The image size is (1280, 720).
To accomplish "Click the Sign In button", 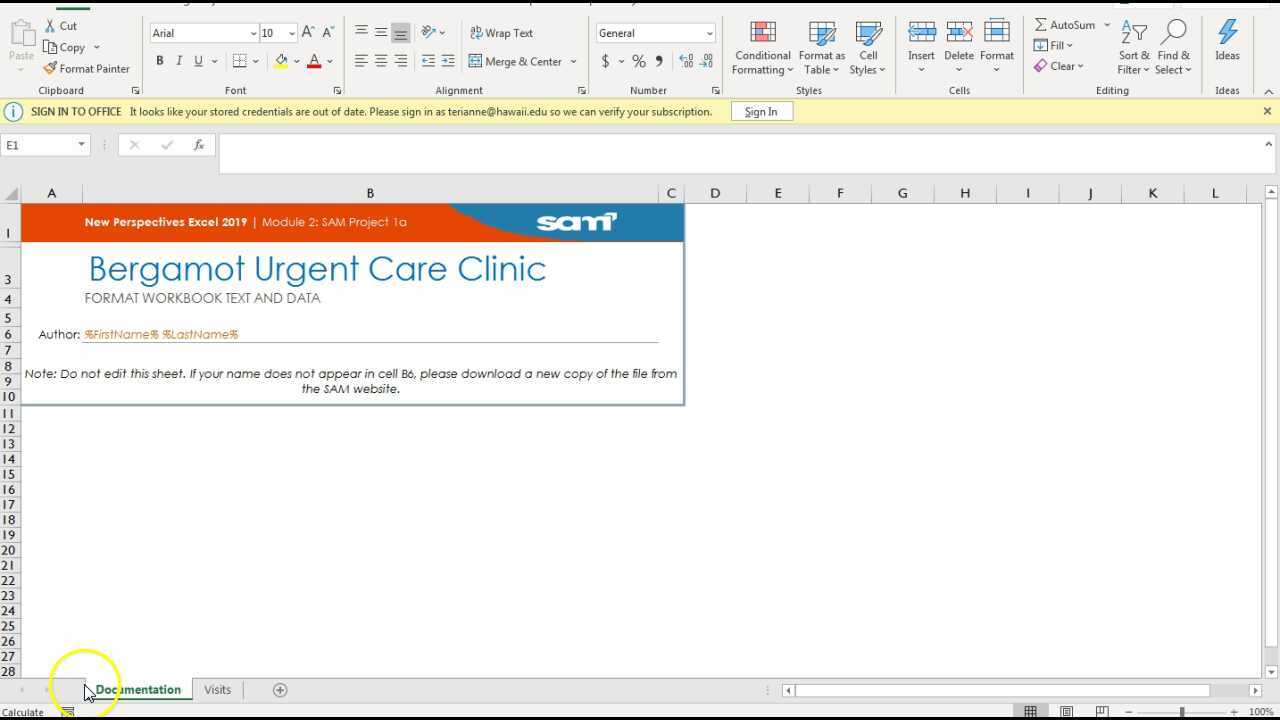I will [x=762, y=111].
